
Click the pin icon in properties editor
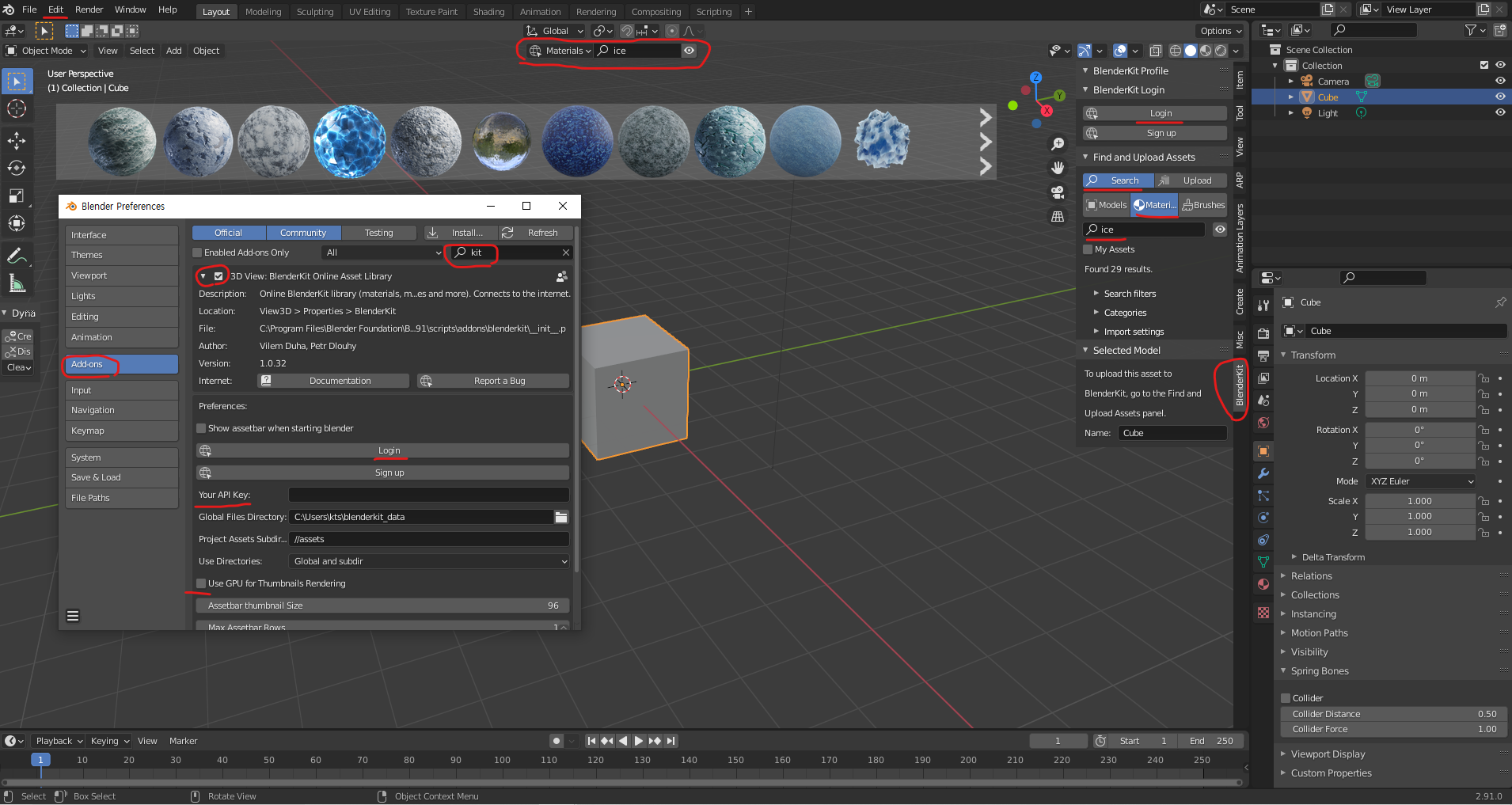click(x=1500, y=302)
